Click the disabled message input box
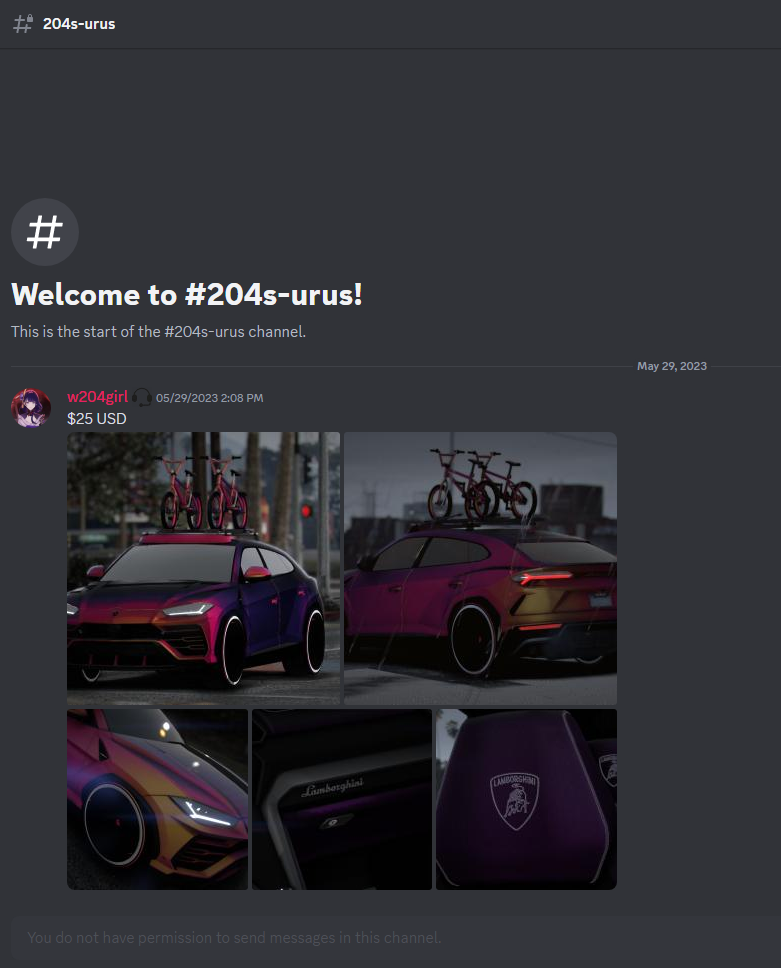Image resolution: width=781 pixels, height=968 pixels. point(396,938)
